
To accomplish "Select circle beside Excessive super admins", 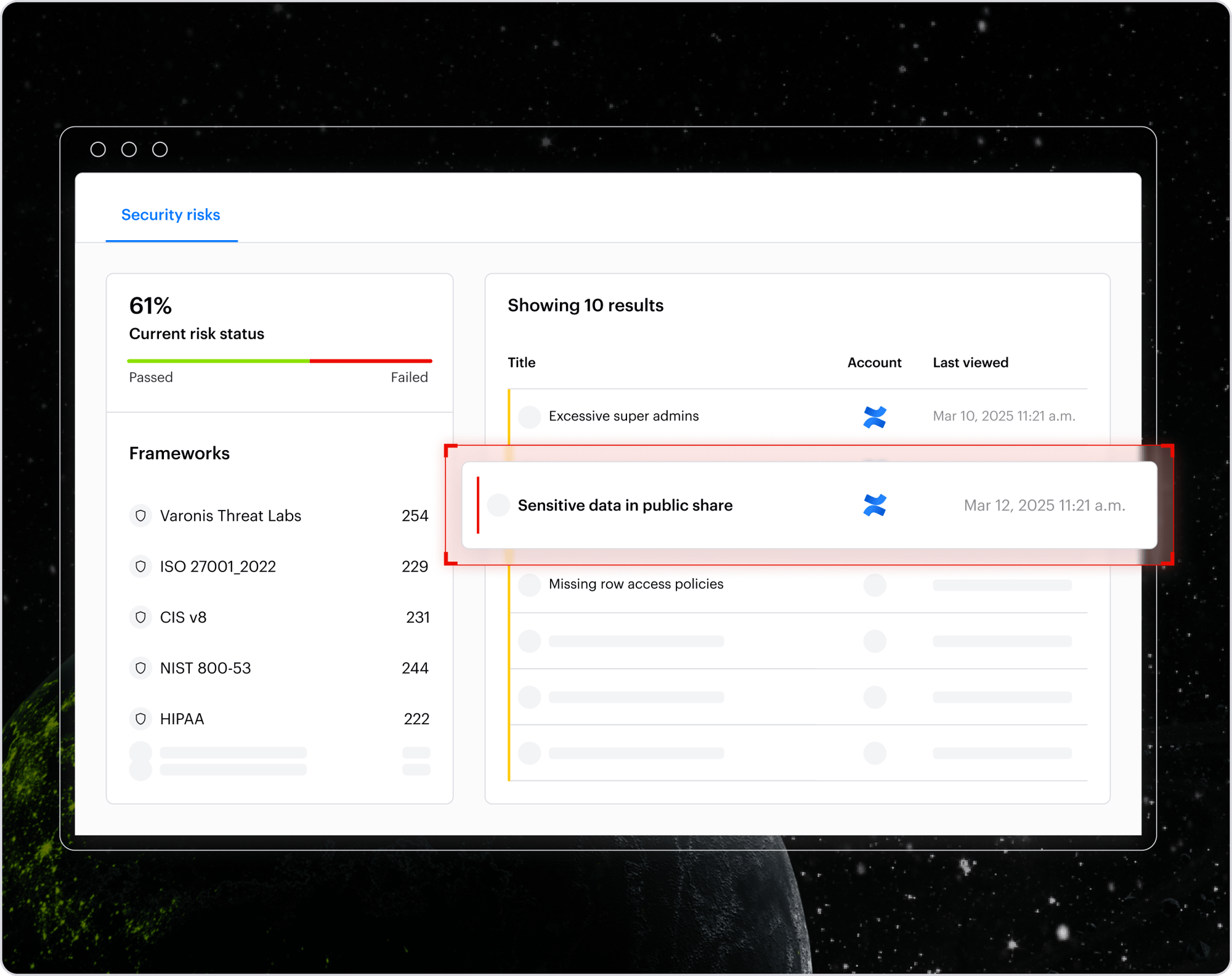I will point(529,417).
